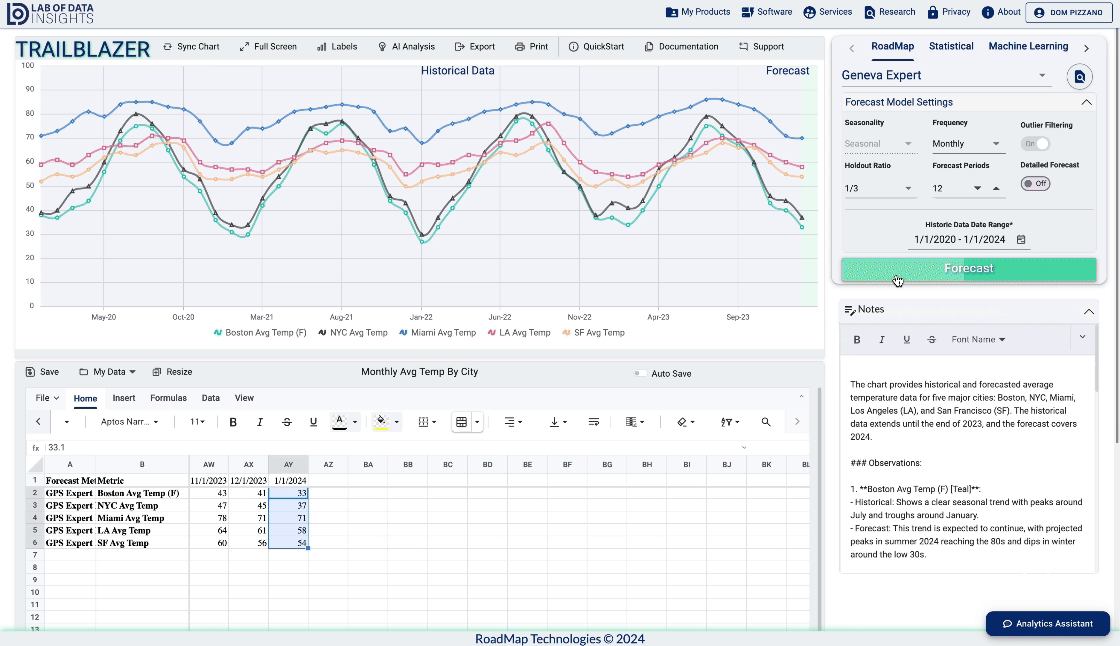This screenshot has width=1120, height=646.
Task: Toggle the Outlier Filtering switch
Action: 1035,144
